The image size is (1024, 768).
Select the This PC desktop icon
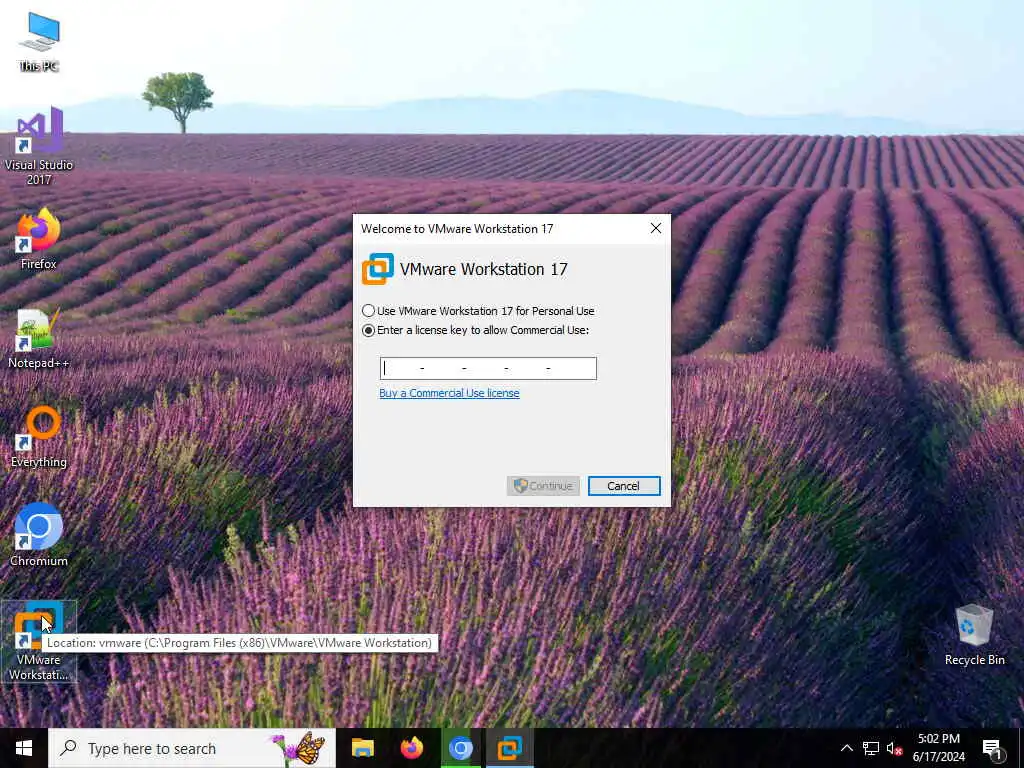[39, 41]
